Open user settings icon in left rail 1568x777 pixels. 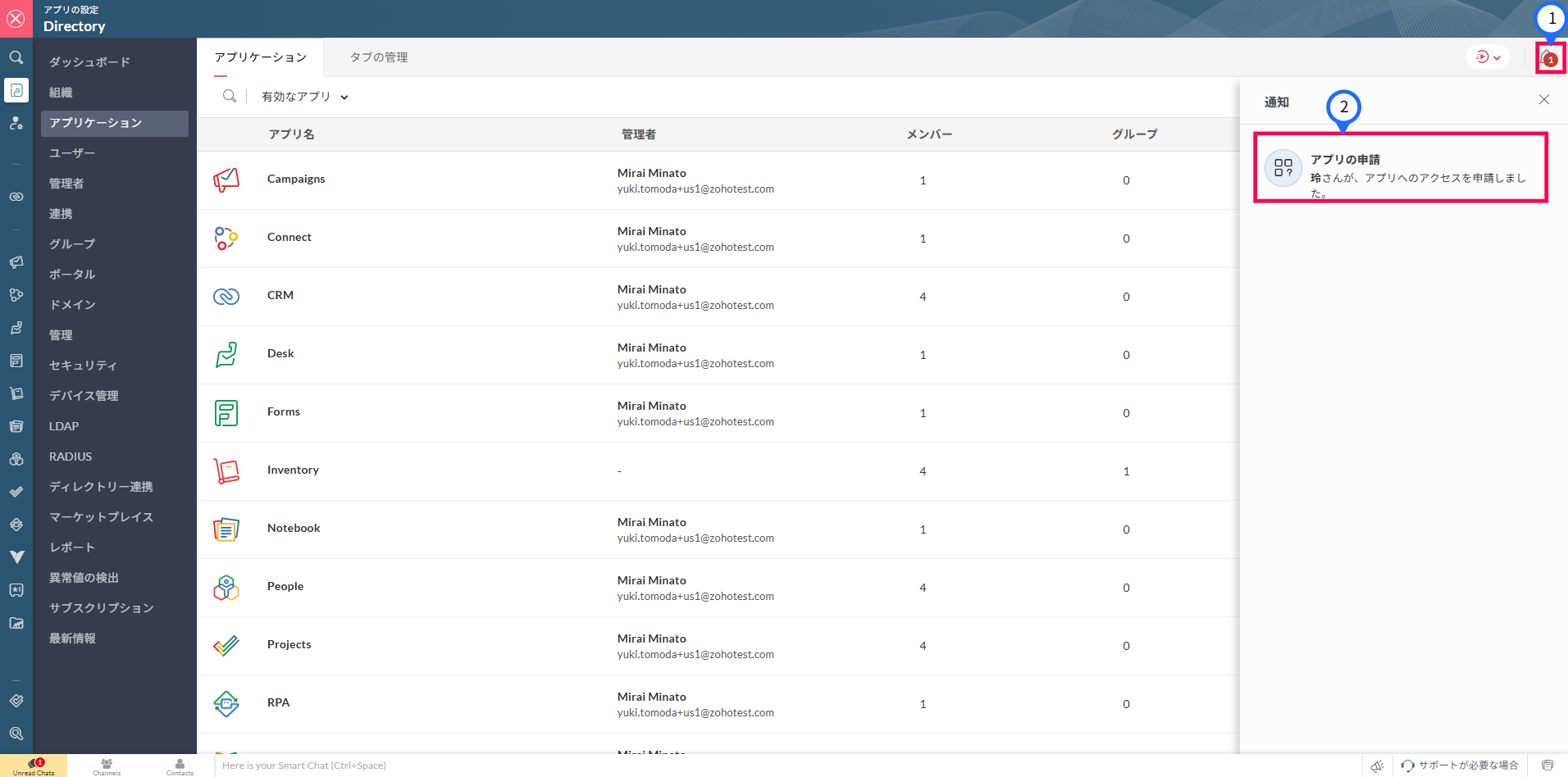click(16, 123)
